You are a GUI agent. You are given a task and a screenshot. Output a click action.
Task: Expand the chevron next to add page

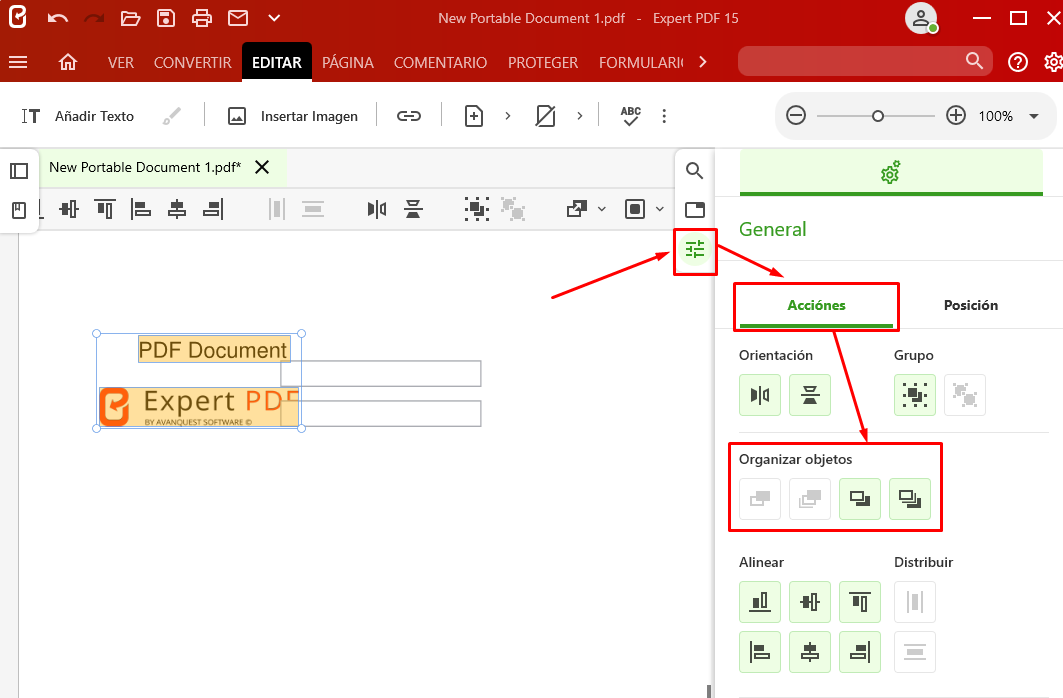point(508,116)
